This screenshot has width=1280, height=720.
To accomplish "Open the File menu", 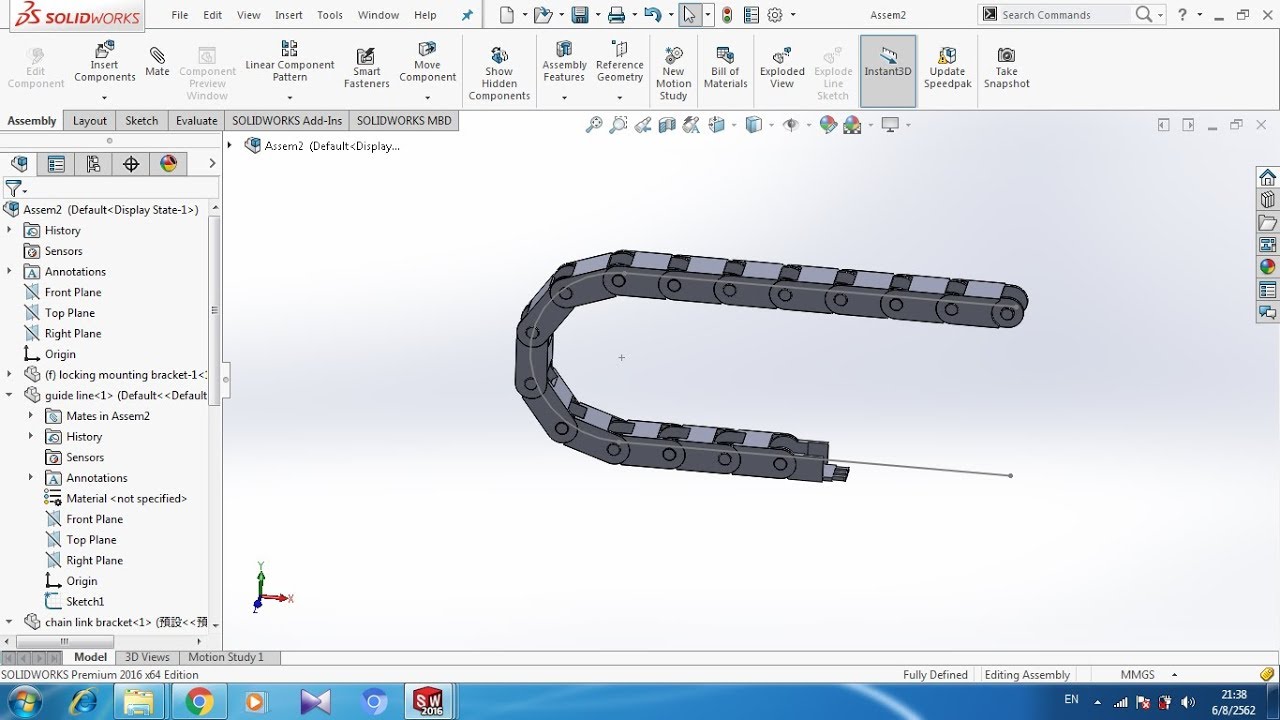I will 180,15.
